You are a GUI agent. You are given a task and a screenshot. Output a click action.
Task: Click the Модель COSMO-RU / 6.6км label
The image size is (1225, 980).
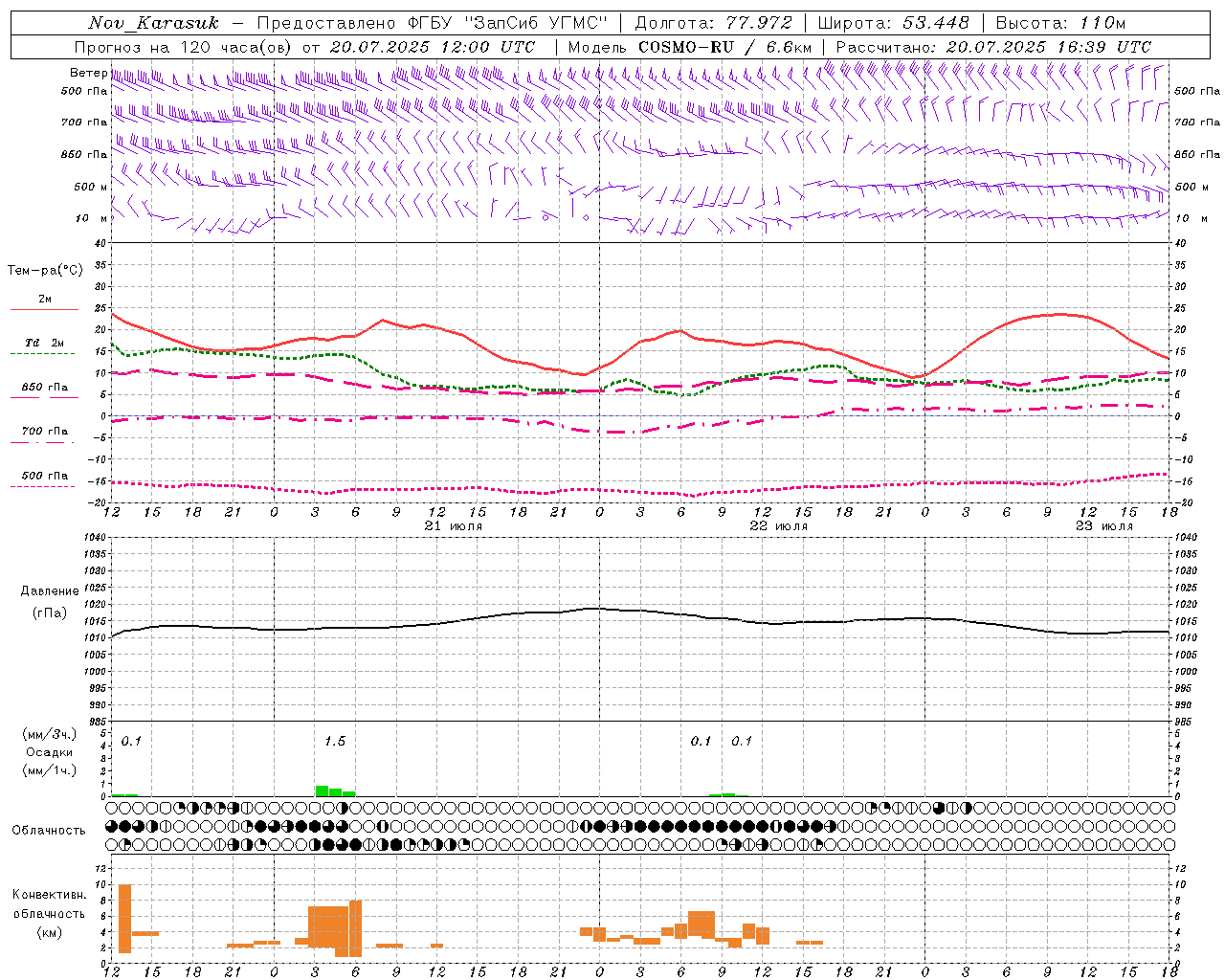[690, 47]
